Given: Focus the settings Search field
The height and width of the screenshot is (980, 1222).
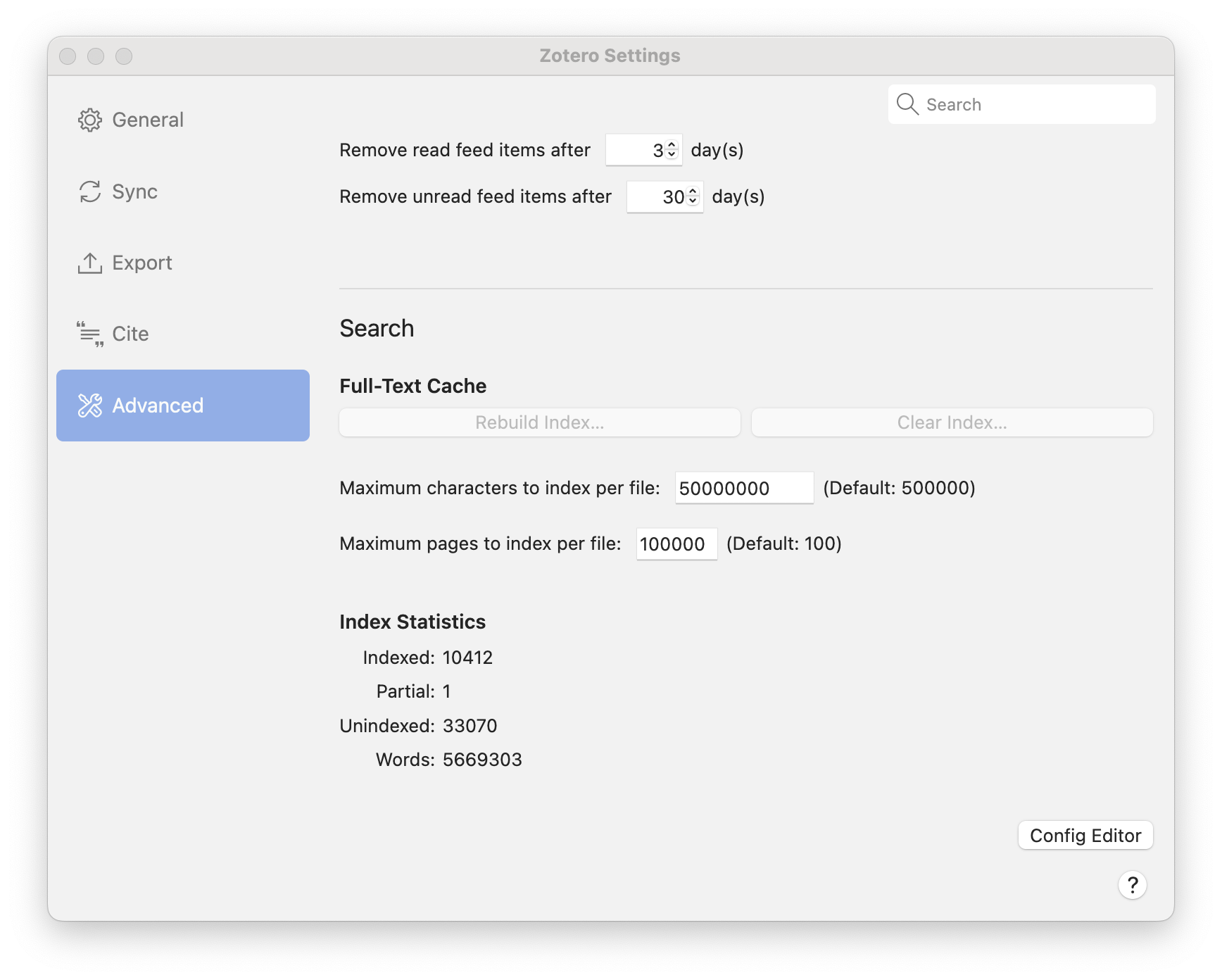Looking at the screenshot, I should [1021, 104].
